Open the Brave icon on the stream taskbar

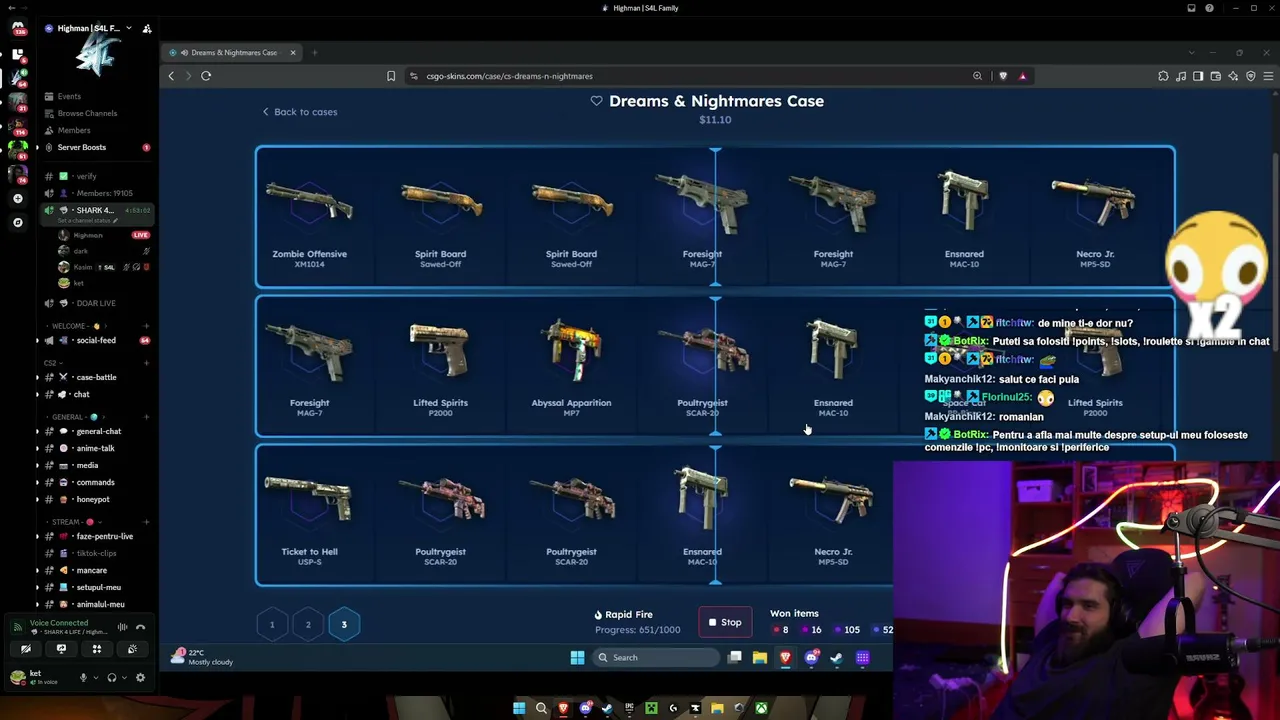click(x=785, y=657)
